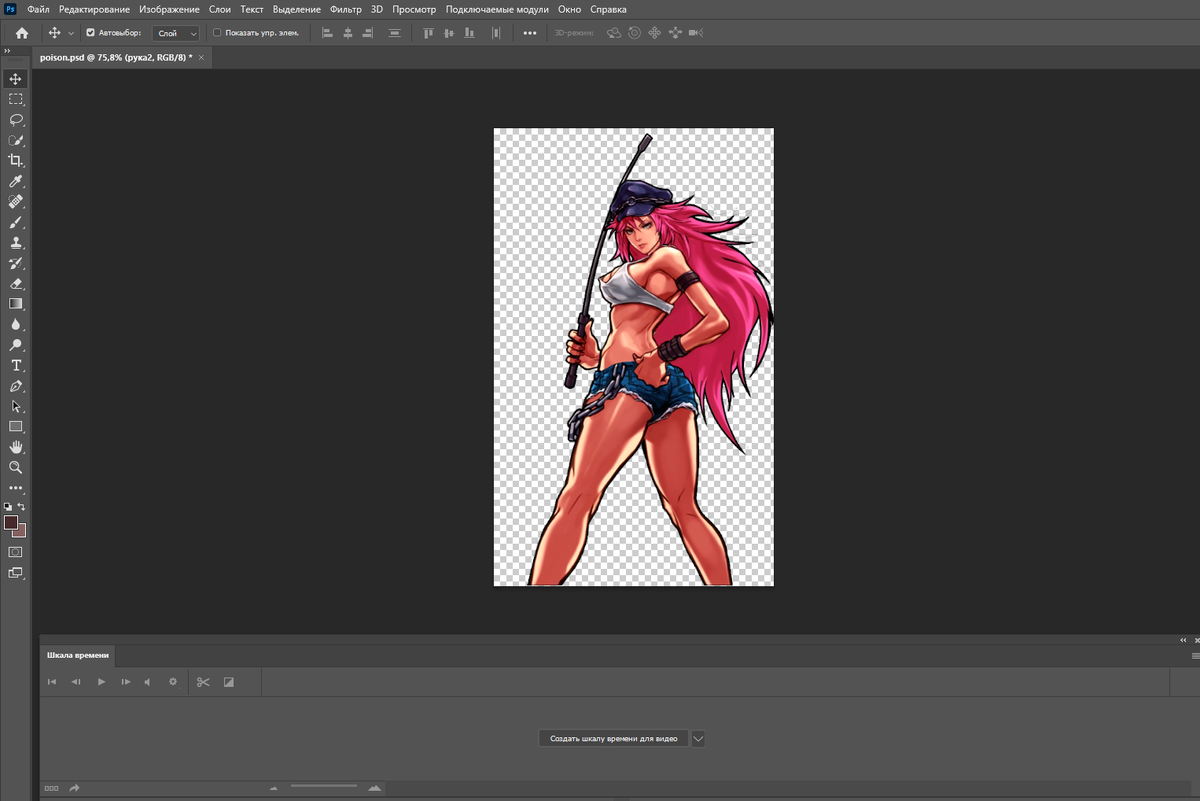Switch to the poison.psd document tab
The image size is (1200, 801).
[116, 57]
